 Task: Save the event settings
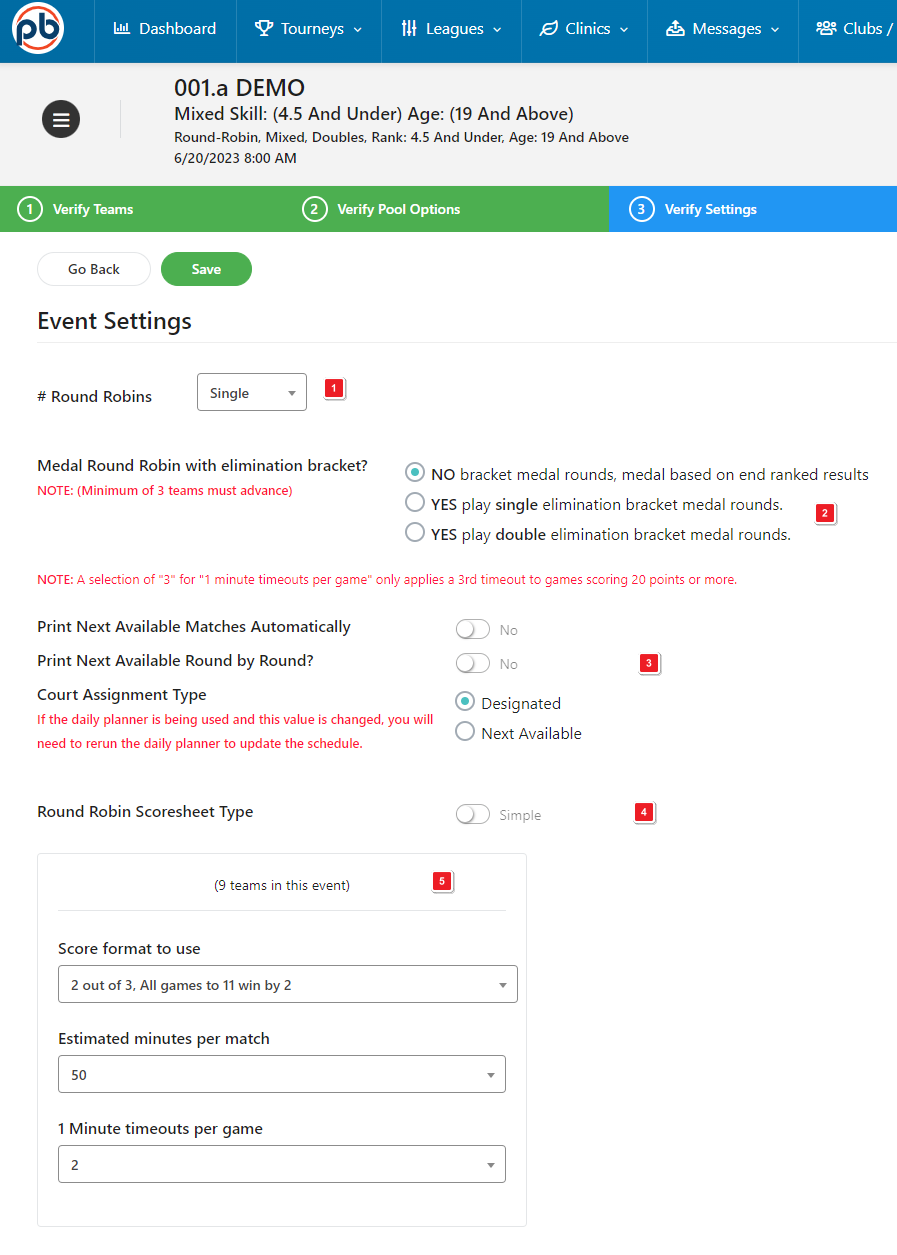(x=206, y=269)
